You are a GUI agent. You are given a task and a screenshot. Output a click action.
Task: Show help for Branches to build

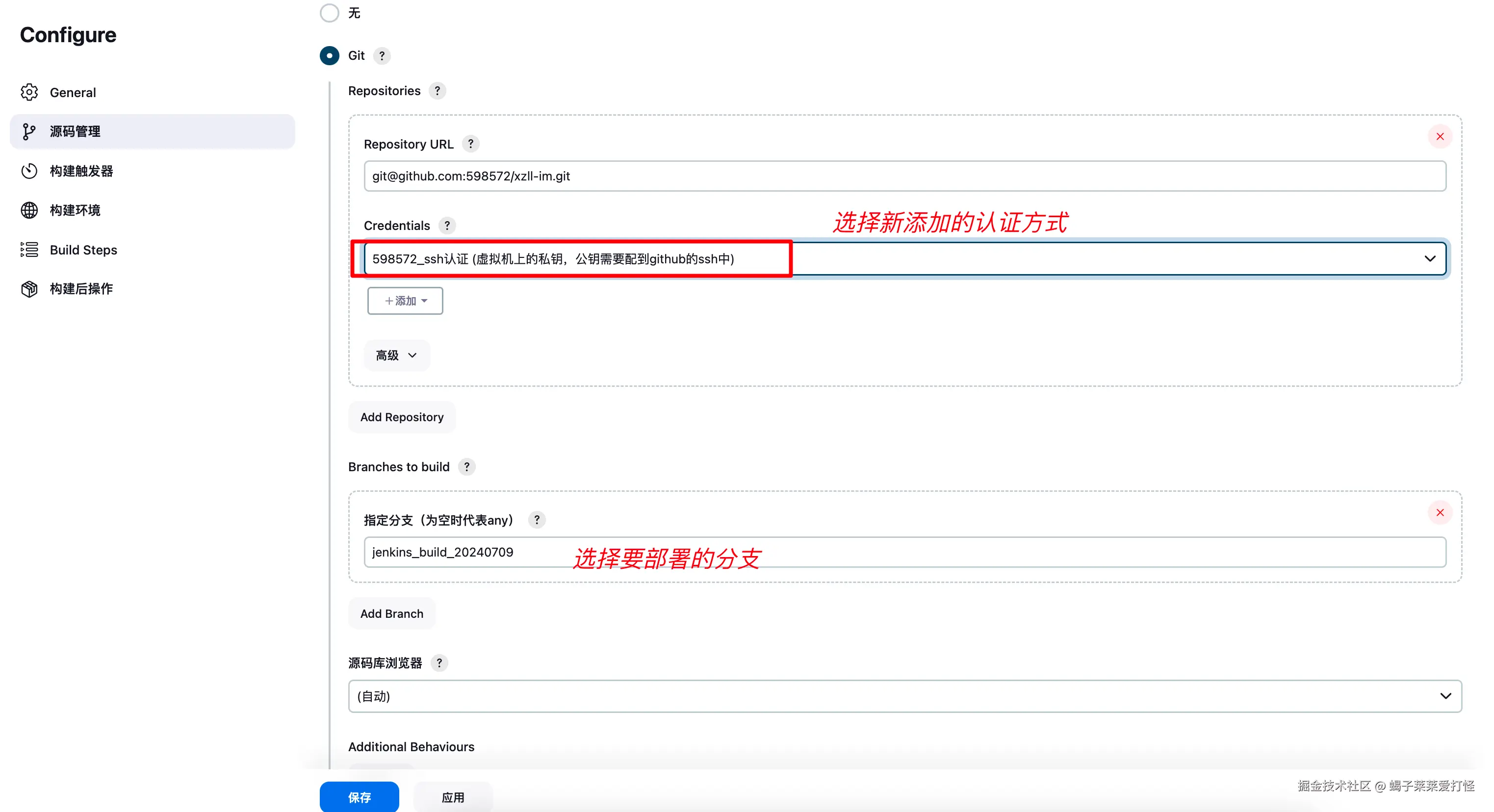coord(466,467)
